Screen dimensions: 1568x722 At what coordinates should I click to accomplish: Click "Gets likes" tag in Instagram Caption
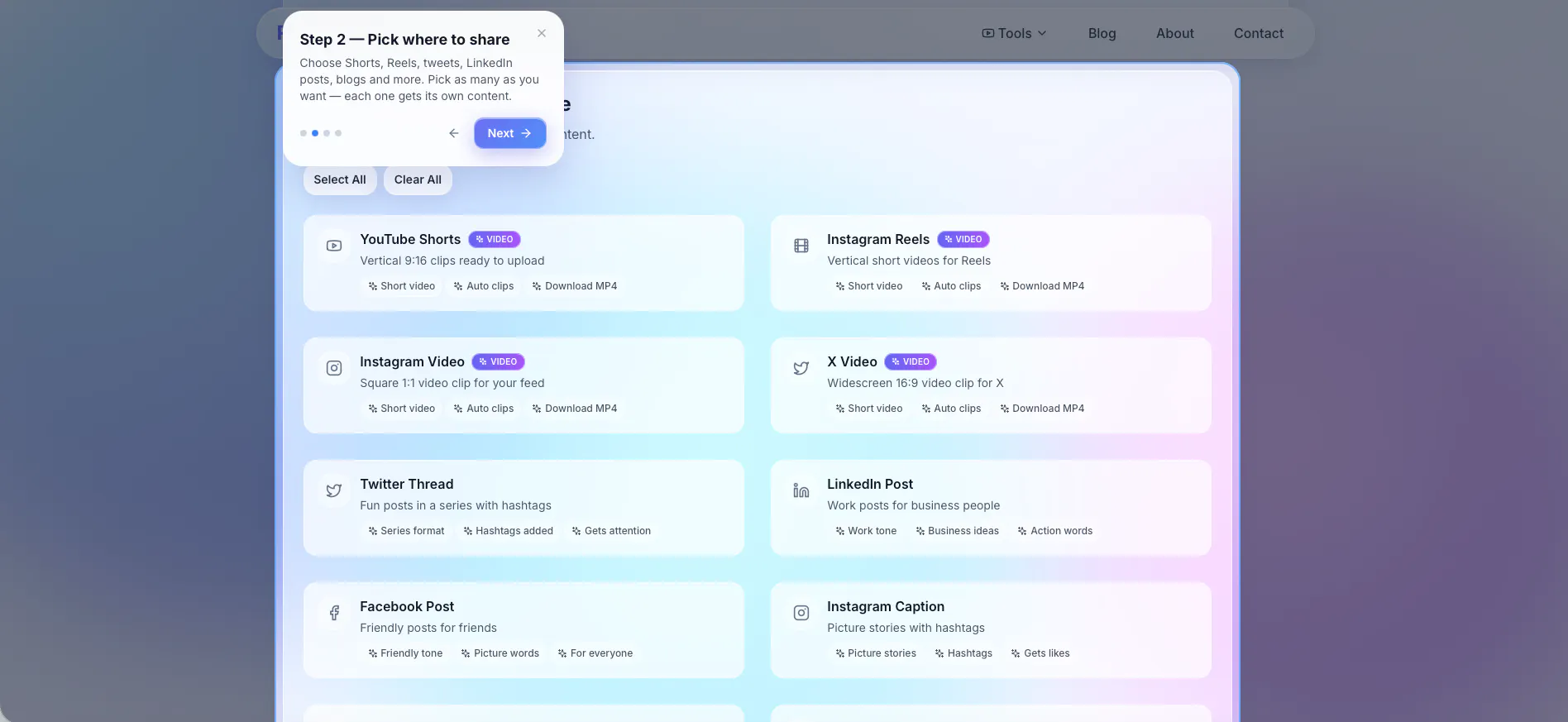click(x=1040, y=653)
